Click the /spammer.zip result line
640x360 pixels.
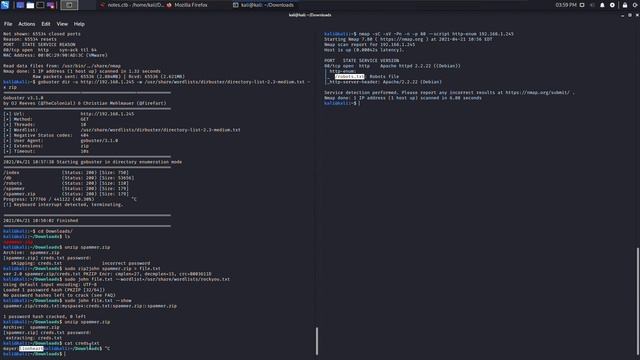pyautogui.click(x=66, y=193)
